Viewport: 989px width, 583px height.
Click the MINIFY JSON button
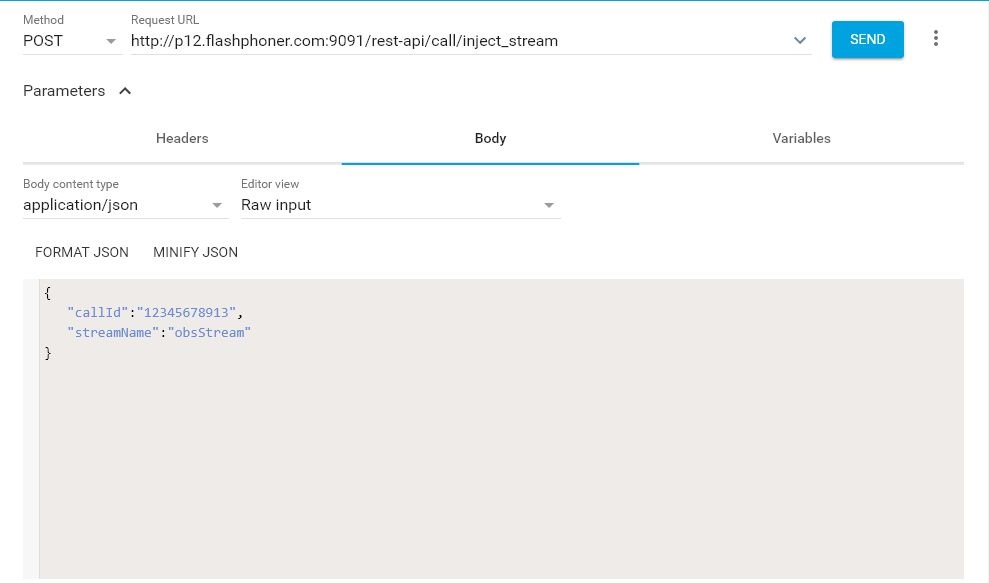pyautogui.click(x=195, y=252)
